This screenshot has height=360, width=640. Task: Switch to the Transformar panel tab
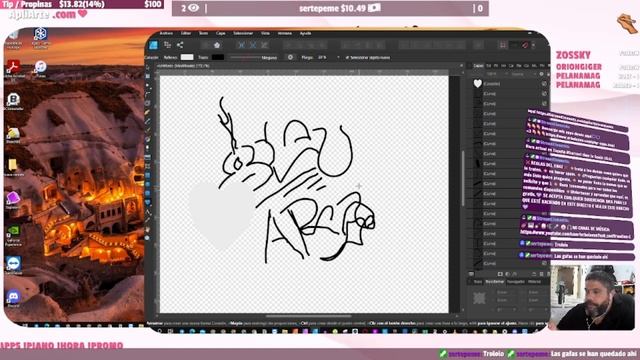[x=495, y=282]
